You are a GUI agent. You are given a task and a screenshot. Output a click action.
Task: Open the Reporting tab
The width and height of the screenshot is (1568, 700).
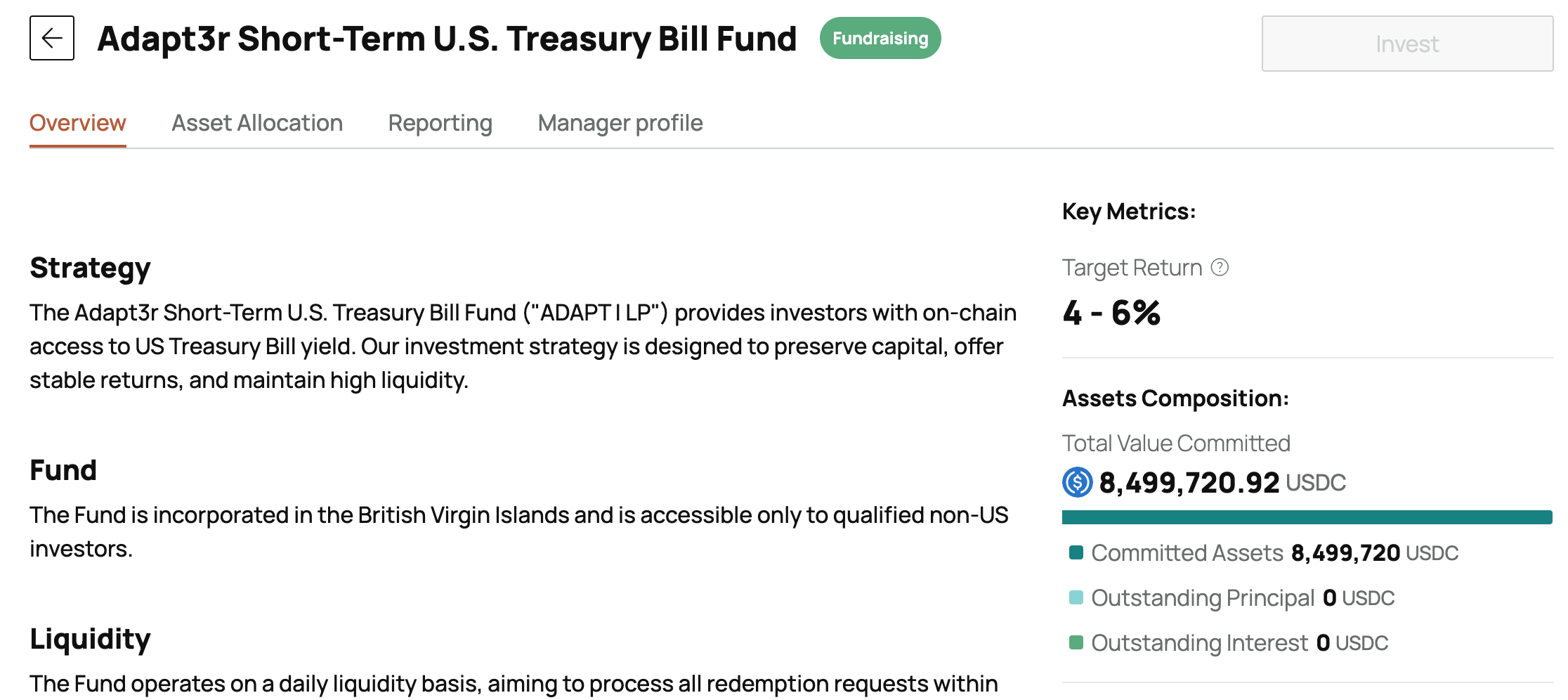(440, 123)
